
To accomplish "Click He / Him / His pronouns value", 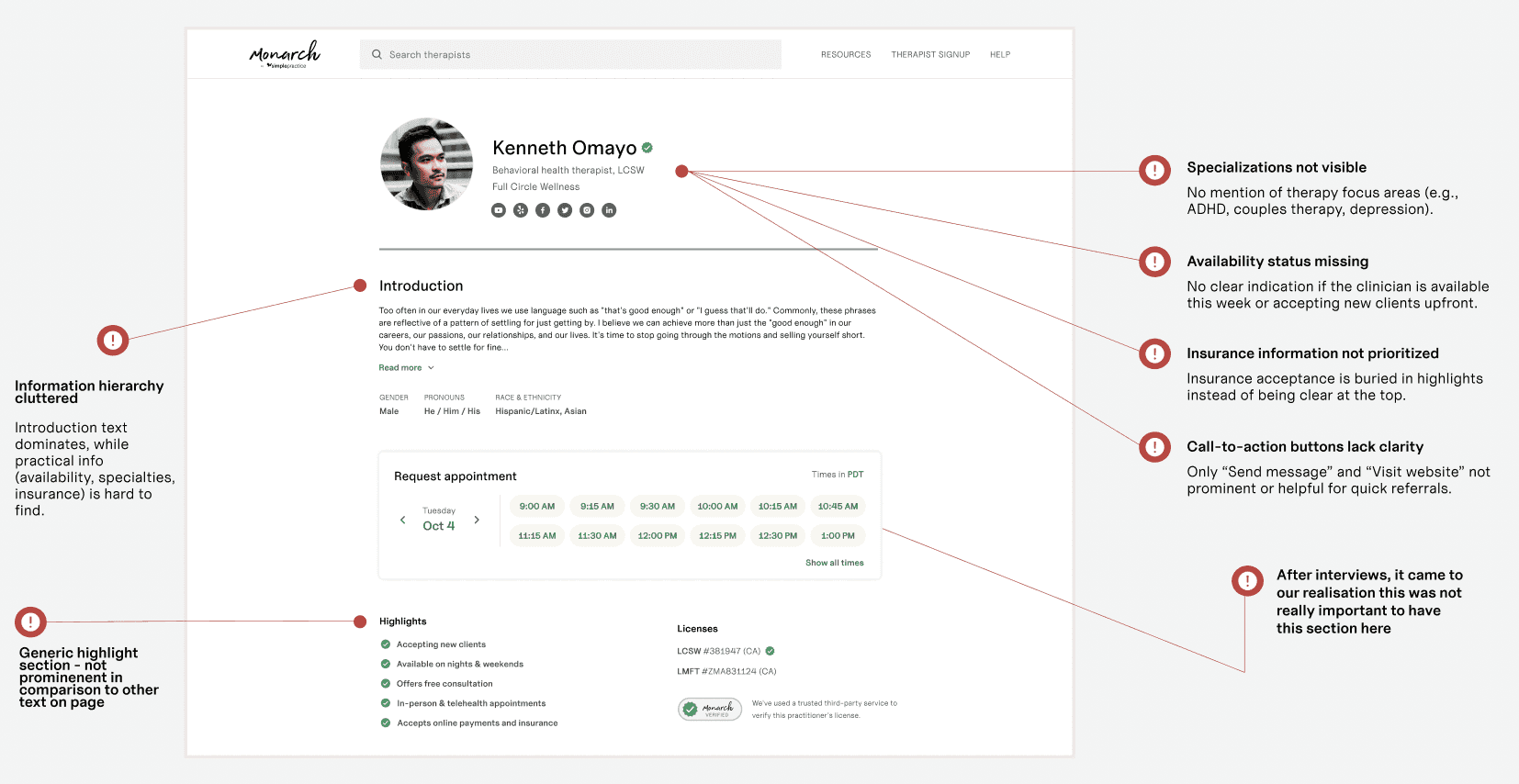I will pyautogui.click(x=452, y=411).
